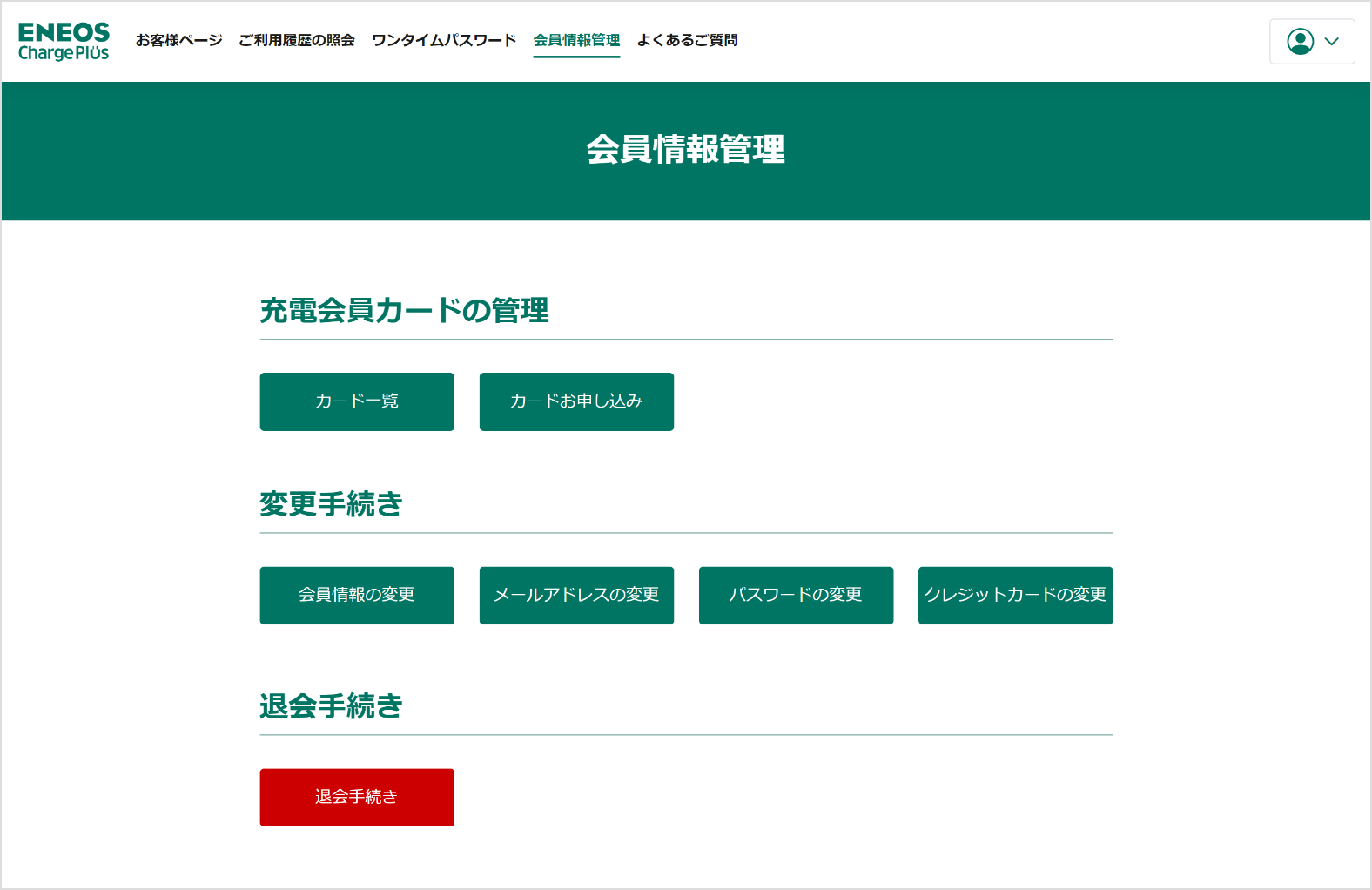
Task: Click メールアドレスの変更 button
Action: click(x=576, y=596)
